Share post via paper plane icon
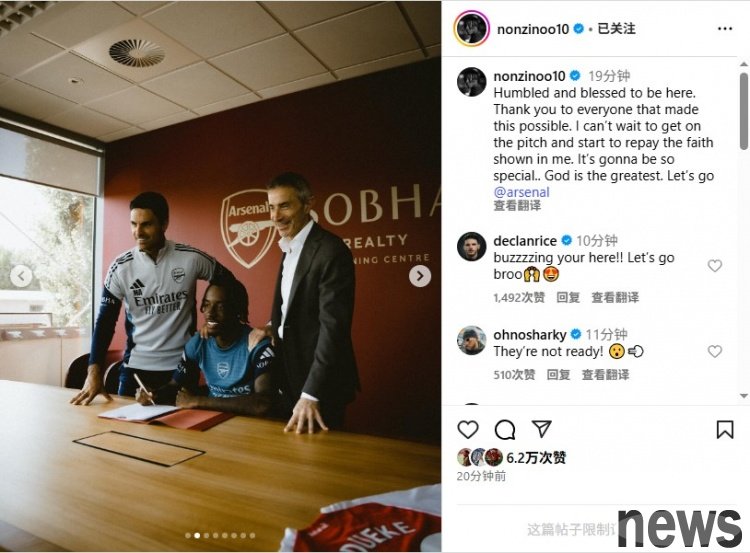The width and height of the screenshot is (750, 553). click(542, 429)
